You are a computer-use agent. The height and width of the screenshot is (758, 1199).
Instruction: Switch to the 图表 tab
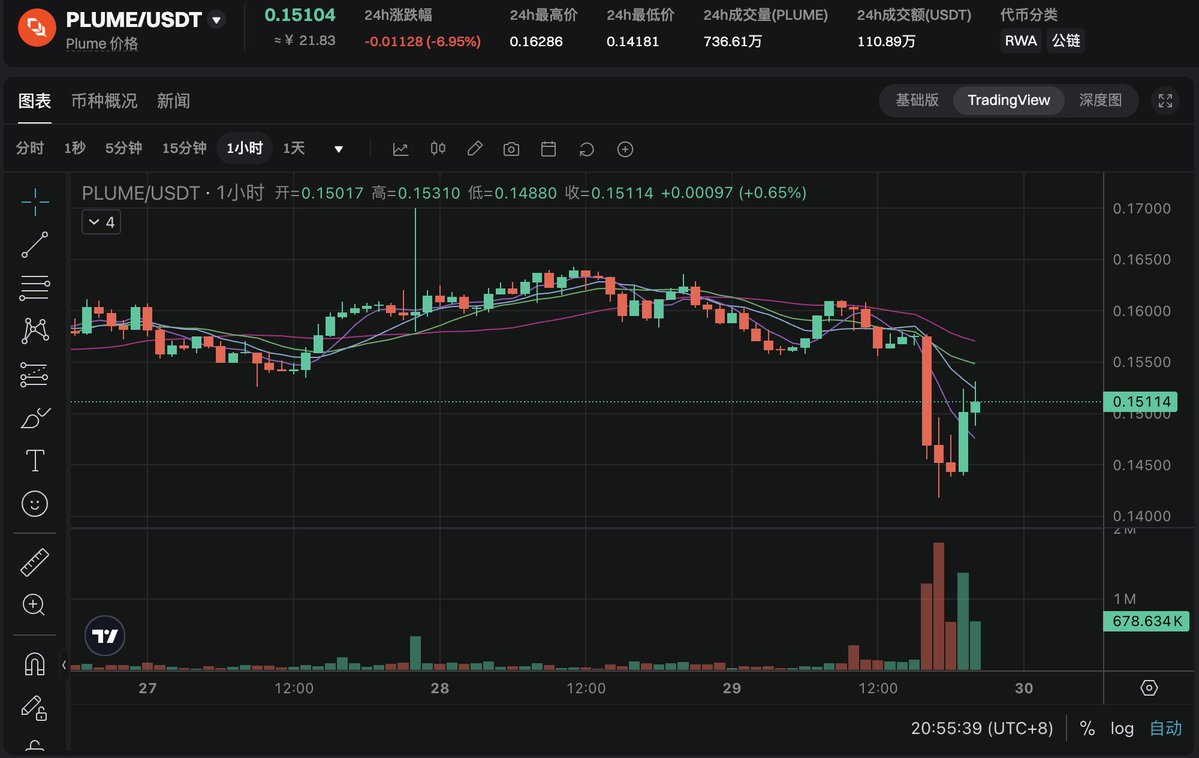tap(34, 101)
